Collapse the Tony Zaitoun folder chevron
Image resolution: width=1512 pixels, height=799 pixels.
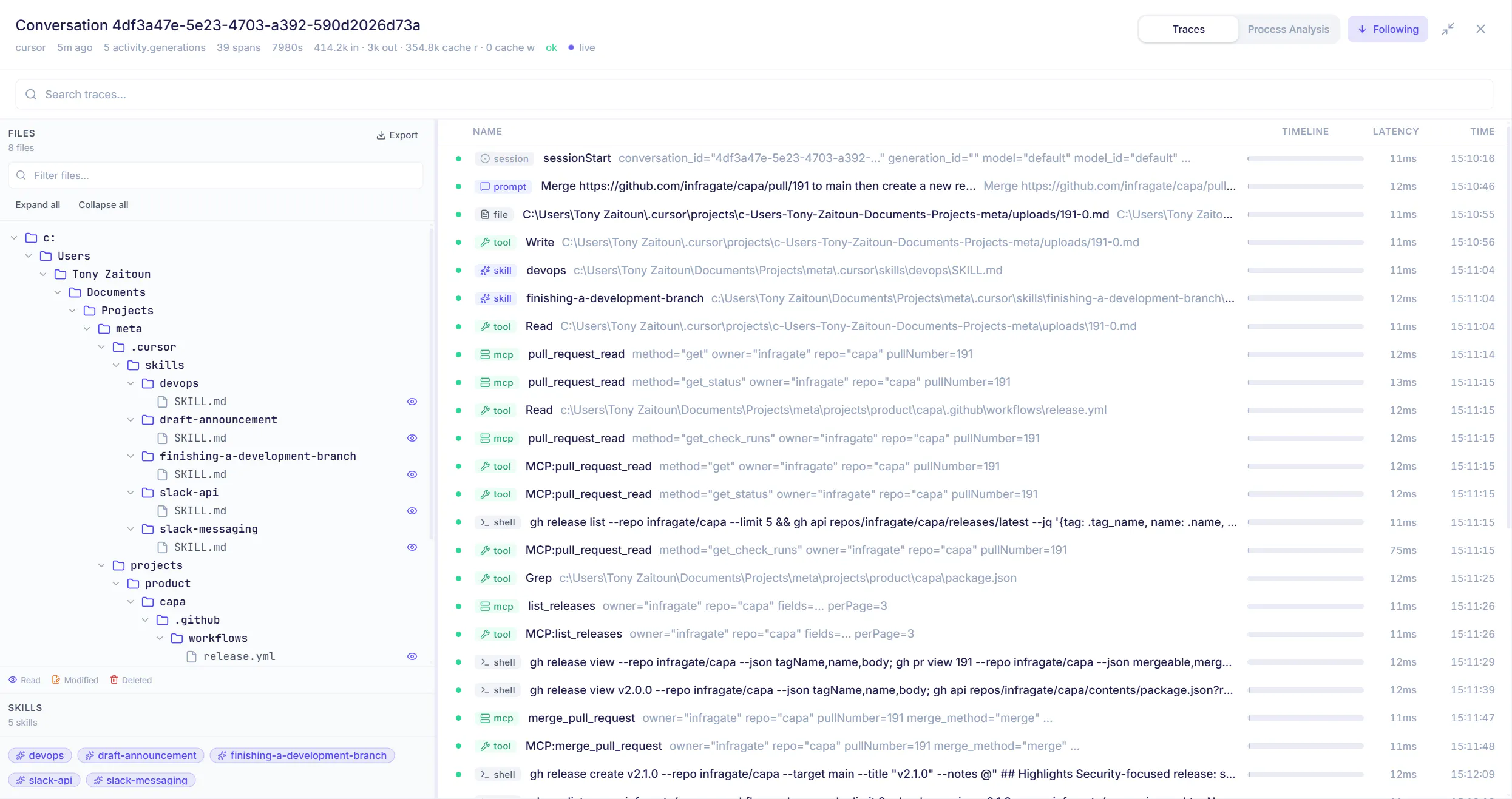(x=42, y=274)
